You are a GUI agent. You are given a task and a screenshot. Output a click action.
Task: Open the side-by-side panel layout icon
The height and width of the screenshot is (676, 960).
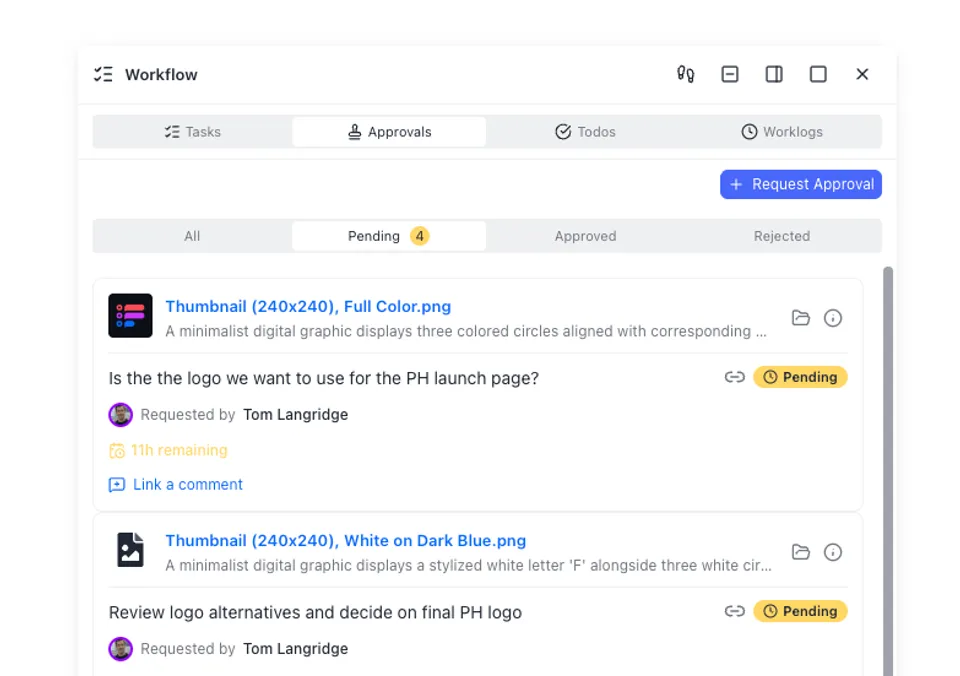tap(773, 74)
